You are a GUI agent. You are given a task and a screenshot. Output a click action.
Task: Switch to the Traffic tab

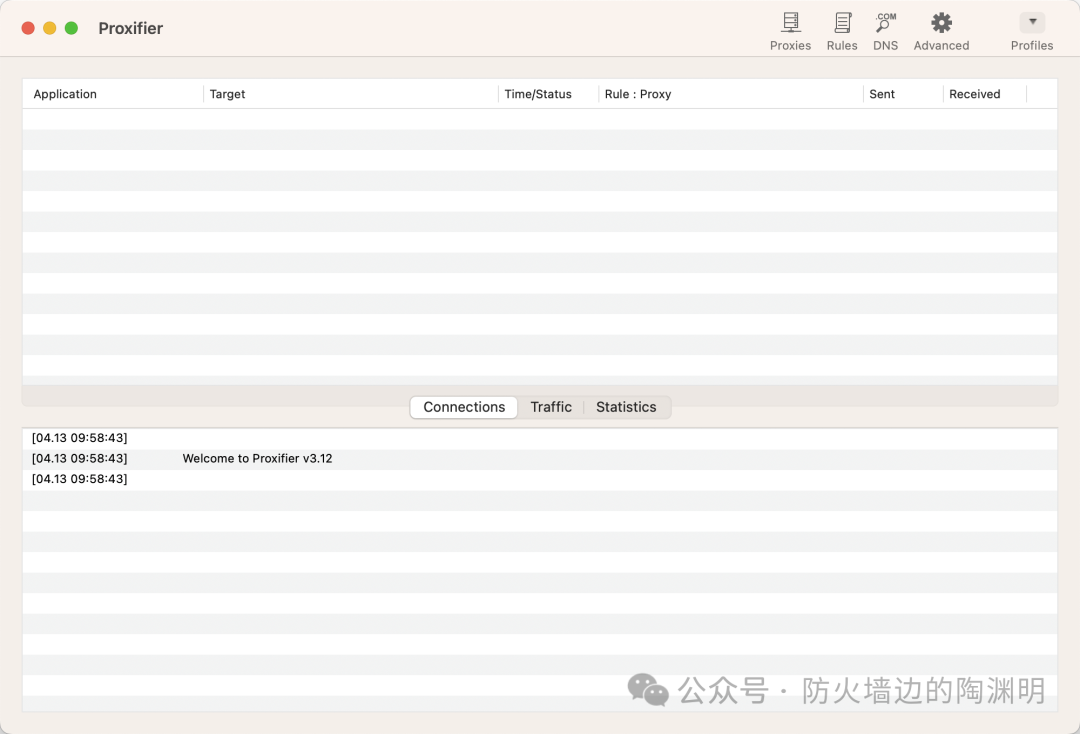tap(551, 407)
